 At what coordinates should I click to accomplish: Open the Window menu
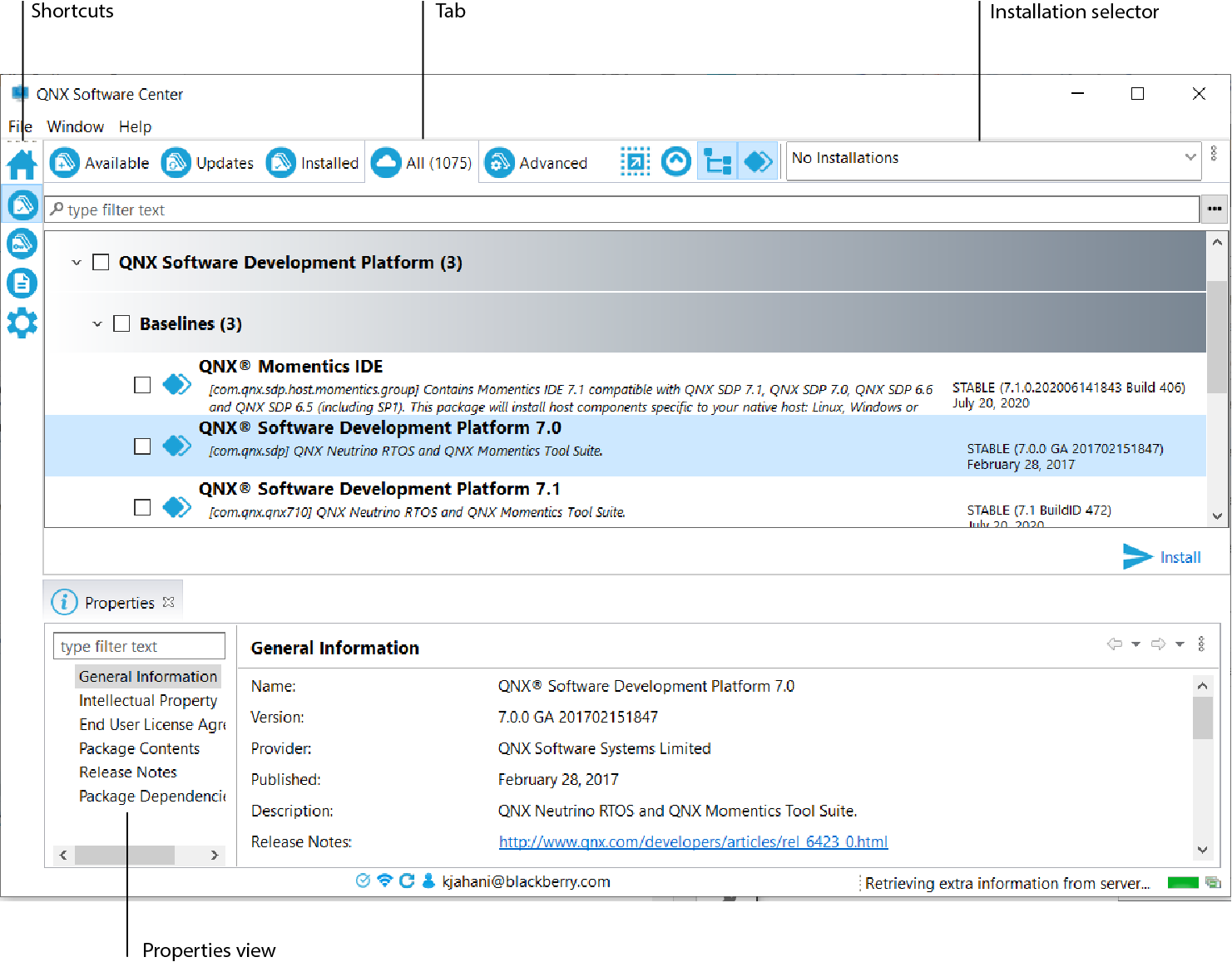coord(75,126)
